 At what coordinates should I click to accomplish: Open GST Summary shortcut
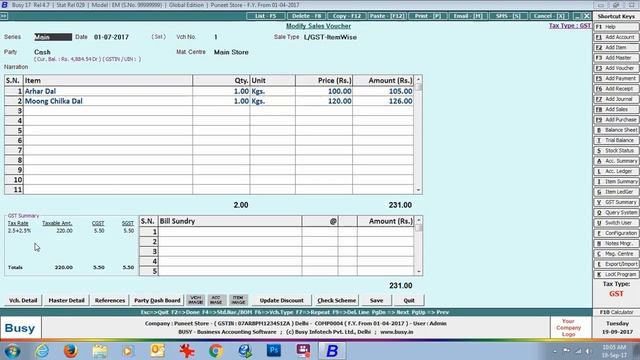click(616, 202)
